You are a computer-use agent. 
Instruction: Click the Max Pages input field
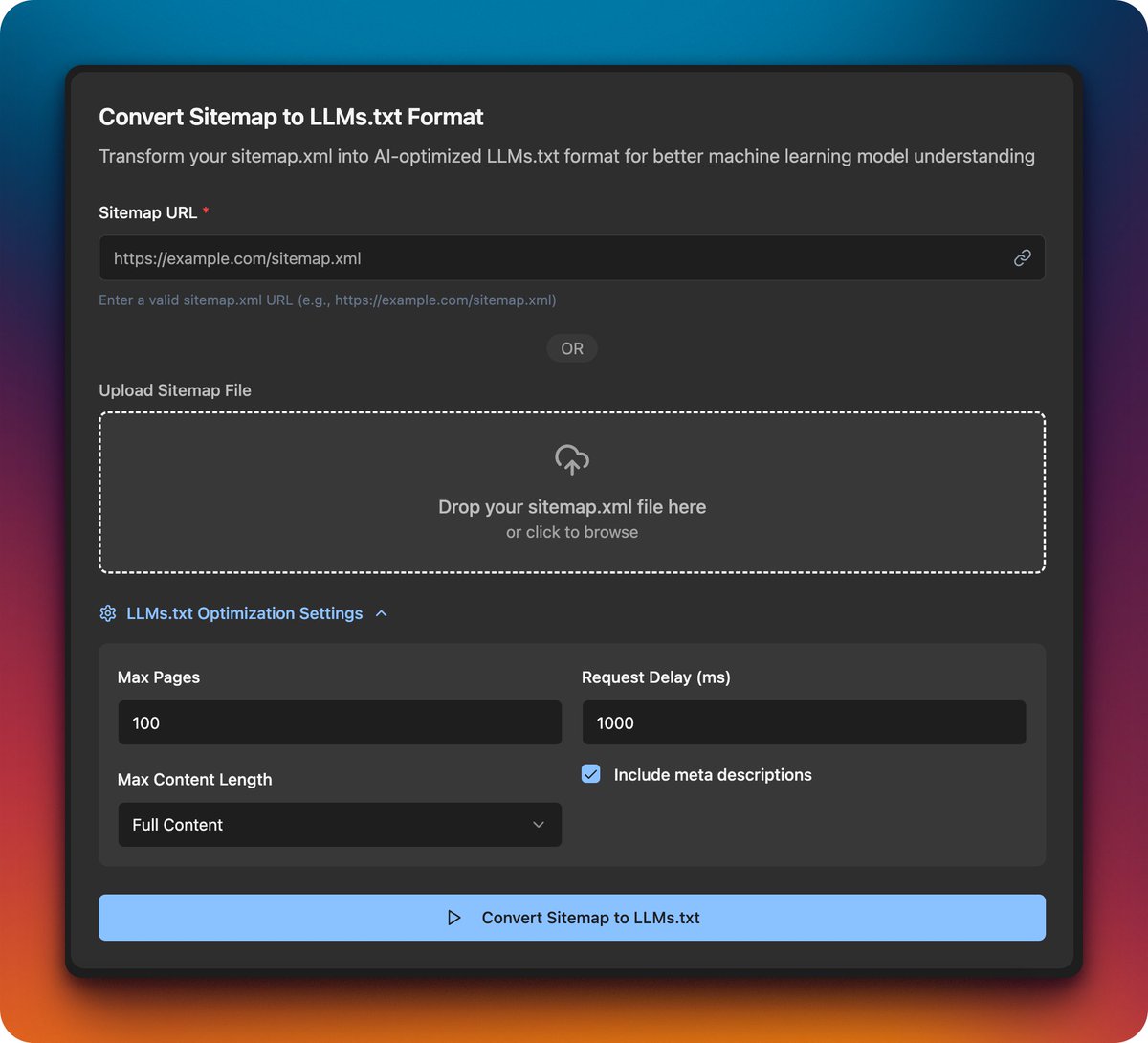(x=340, y=722)
